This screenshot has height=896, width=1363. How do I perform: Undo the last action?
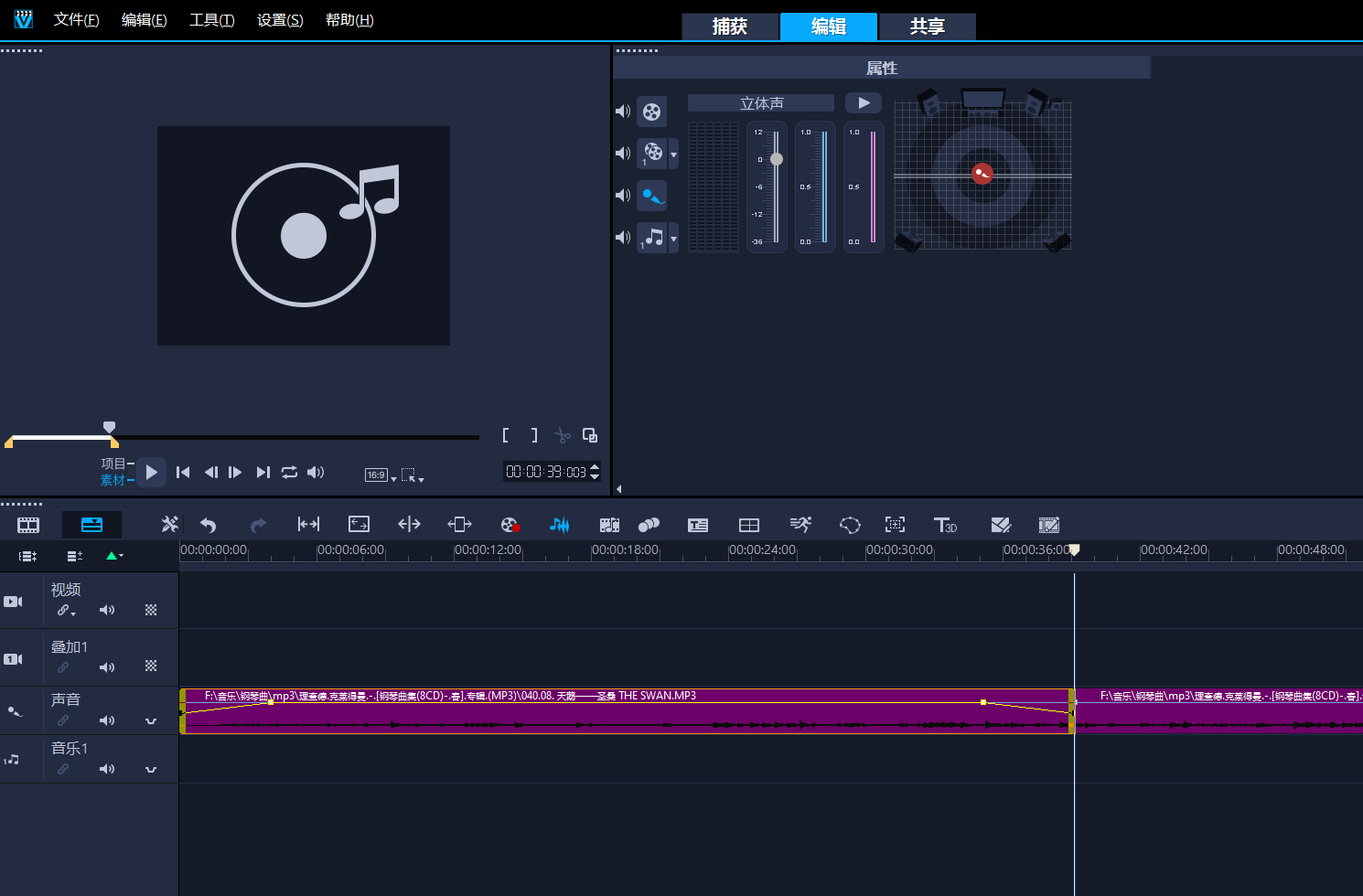209,525
